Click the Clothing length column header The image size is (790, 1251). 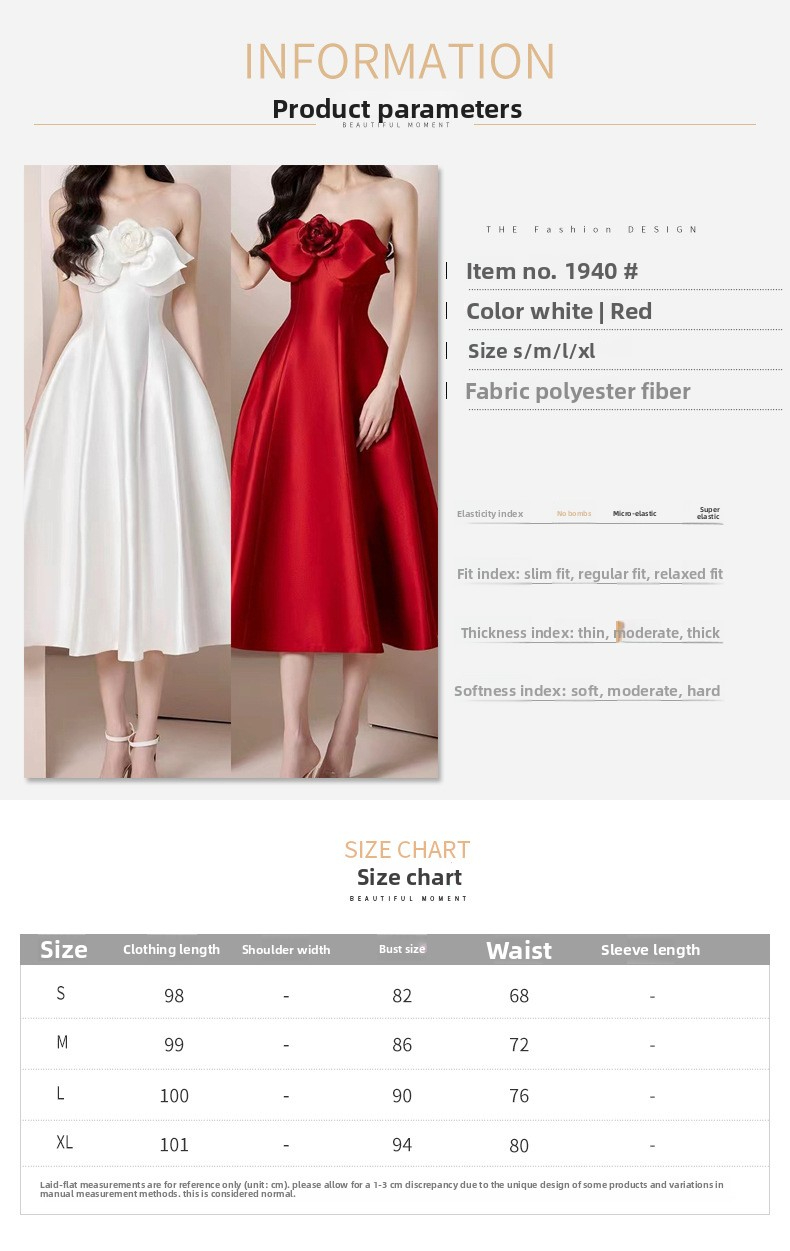coord(171,949)
